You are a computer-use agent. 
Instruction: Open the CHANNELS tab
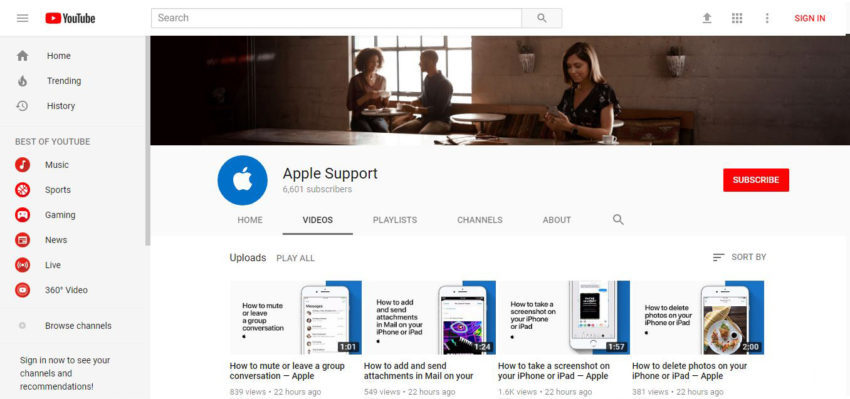480,220
